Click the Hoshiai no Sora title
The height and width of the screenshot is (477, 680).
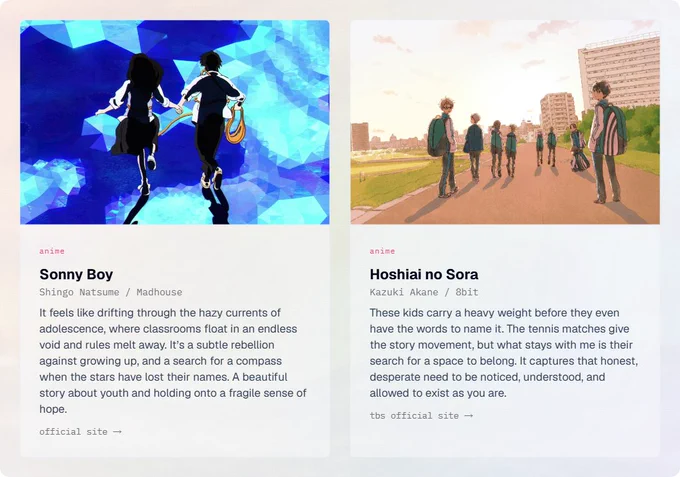(424, 274)
